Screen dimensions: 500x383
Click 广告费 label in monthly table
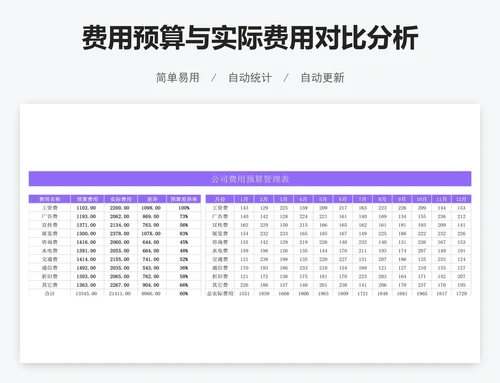(220, 216)
